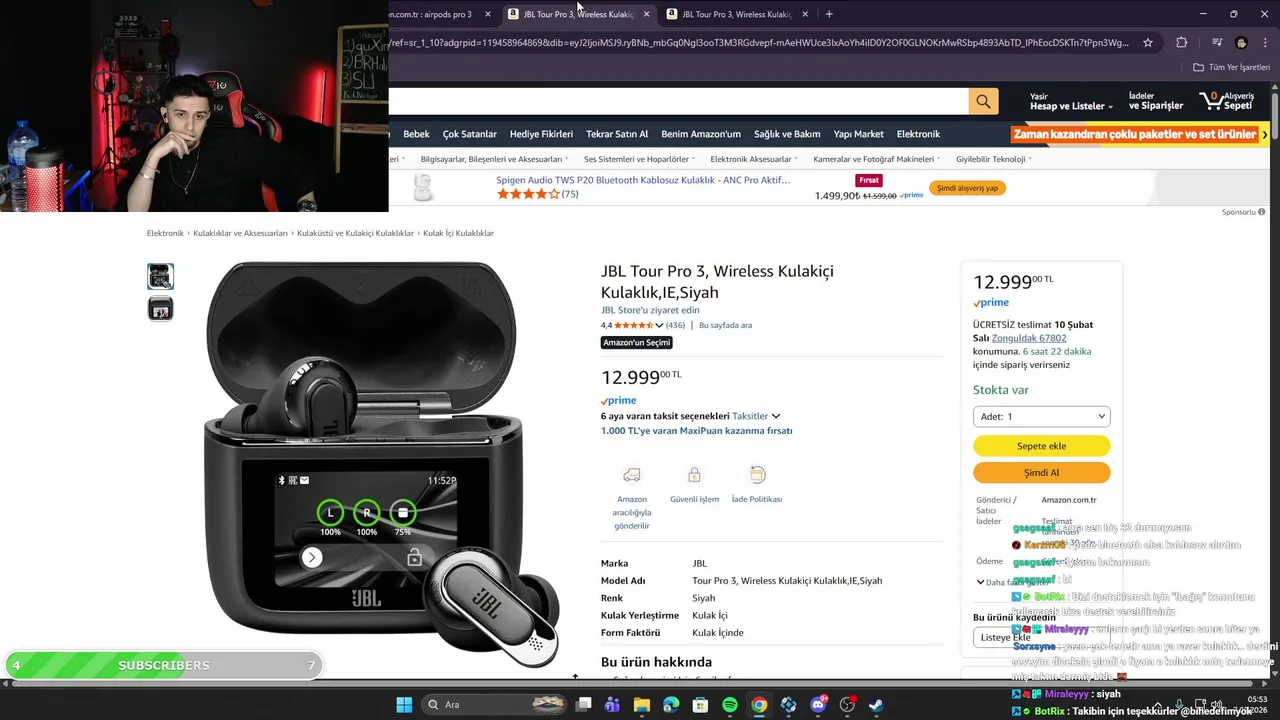This screenshot has height=720, width=1280.
Task: Click the Sepete ekle button
Action: coord(1041,446)
